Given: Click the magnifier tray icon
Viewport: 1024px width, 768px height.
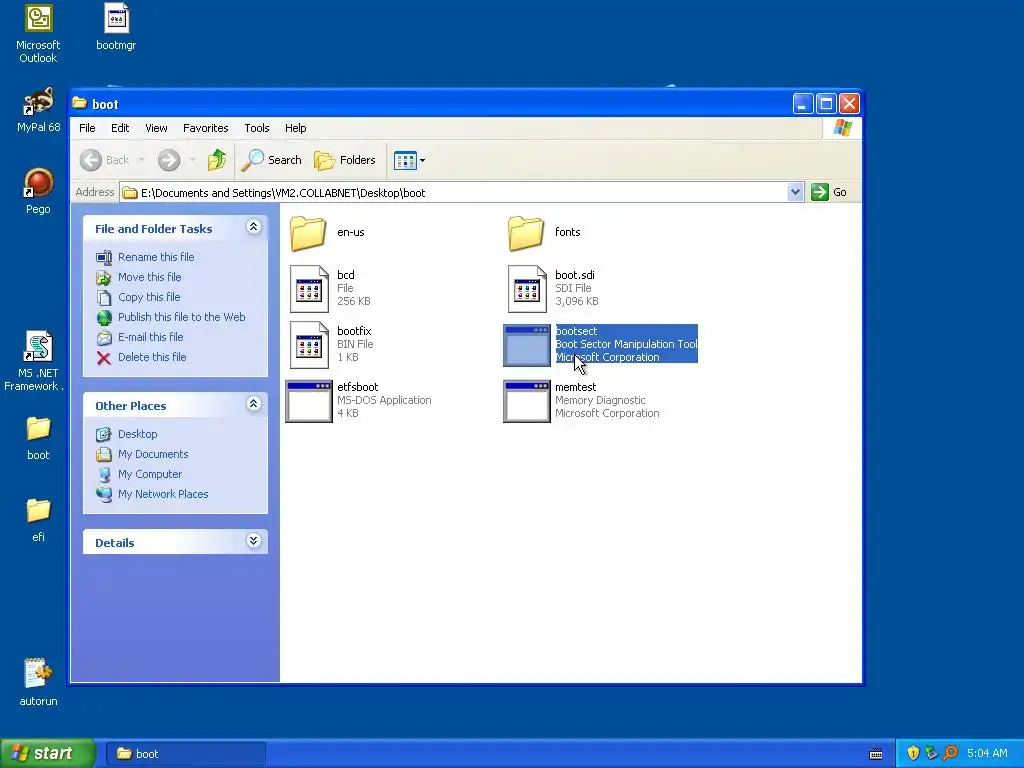Looking at the screenshot, I should [x=950, y=753].
